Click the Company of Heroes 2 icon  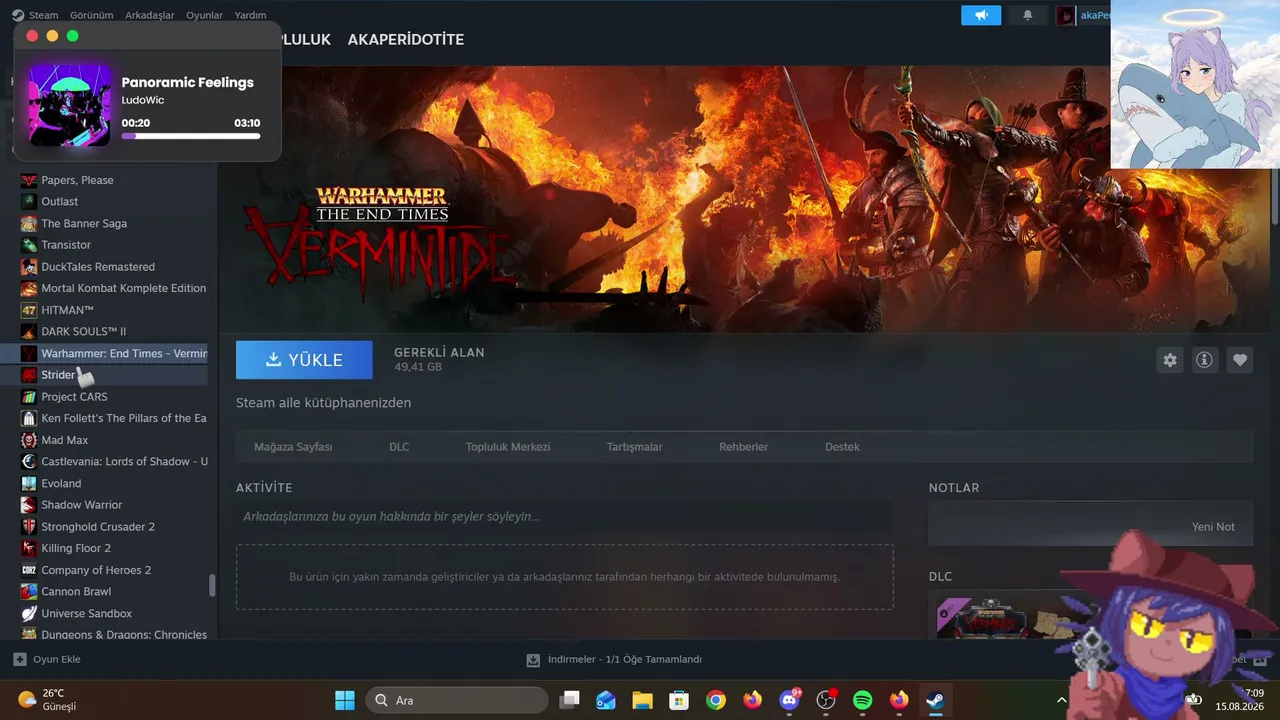pyautogui.click(x=29, y=570)
